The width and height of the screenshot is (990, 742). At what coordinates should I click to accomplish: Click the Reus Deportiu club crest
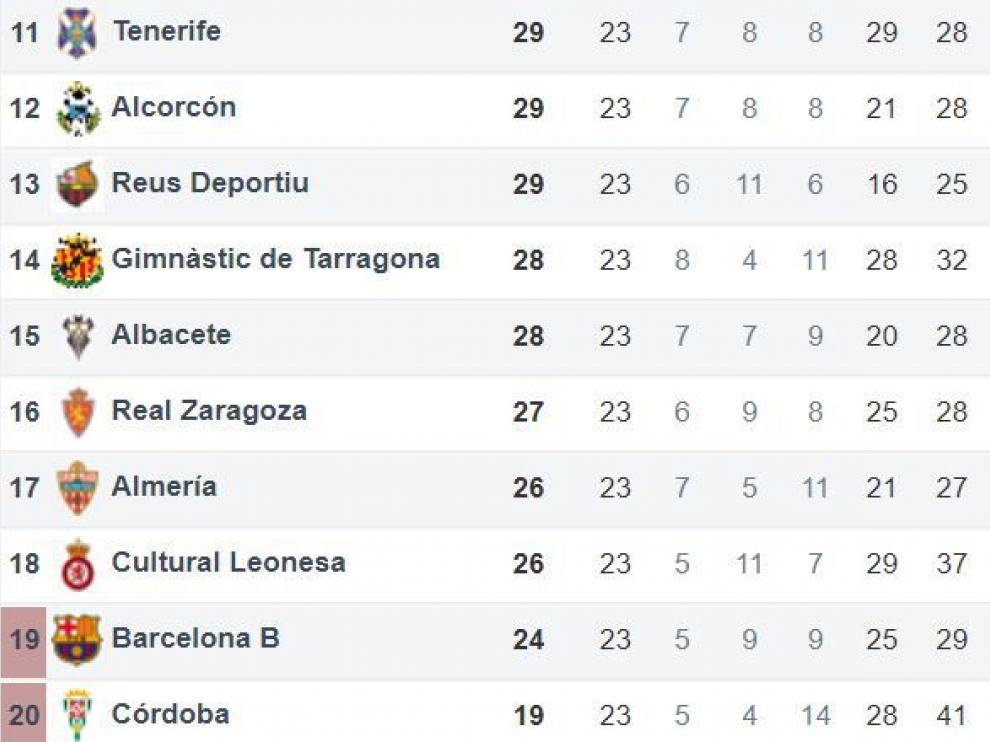click(77, 184)
